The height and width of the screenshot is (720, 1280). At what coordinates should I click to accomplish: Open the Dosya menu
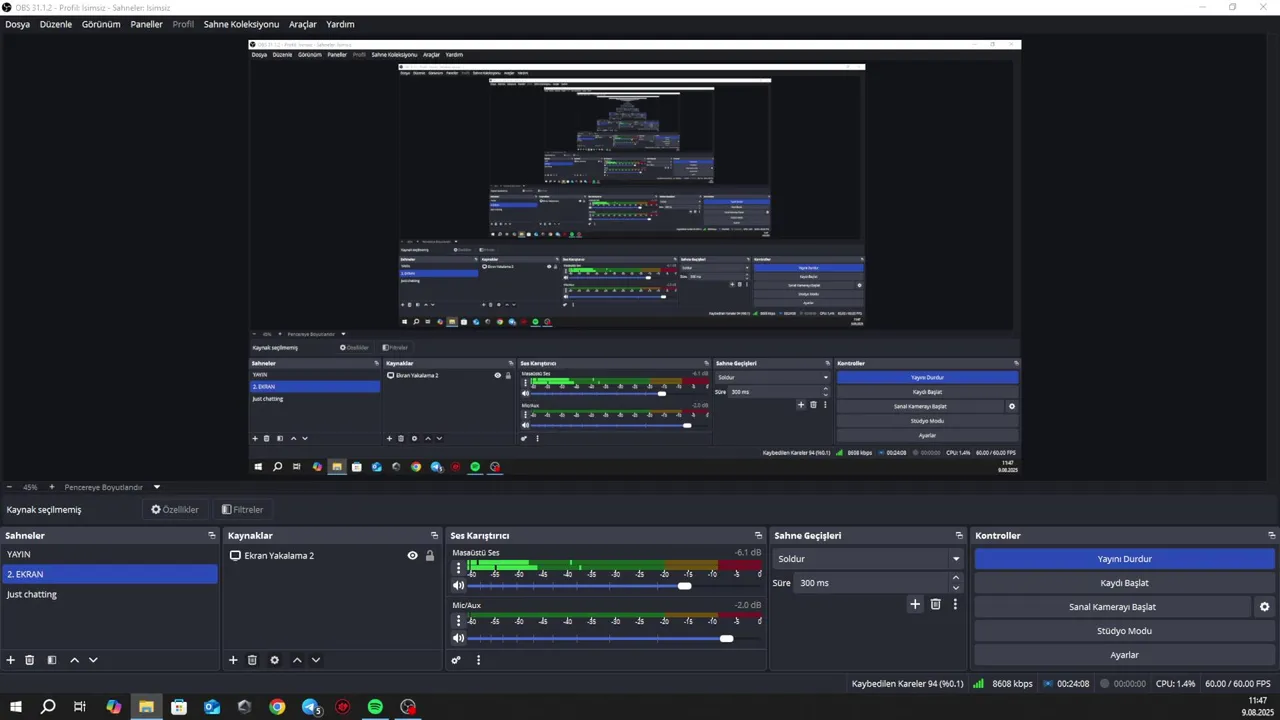[x=17, y=24]
